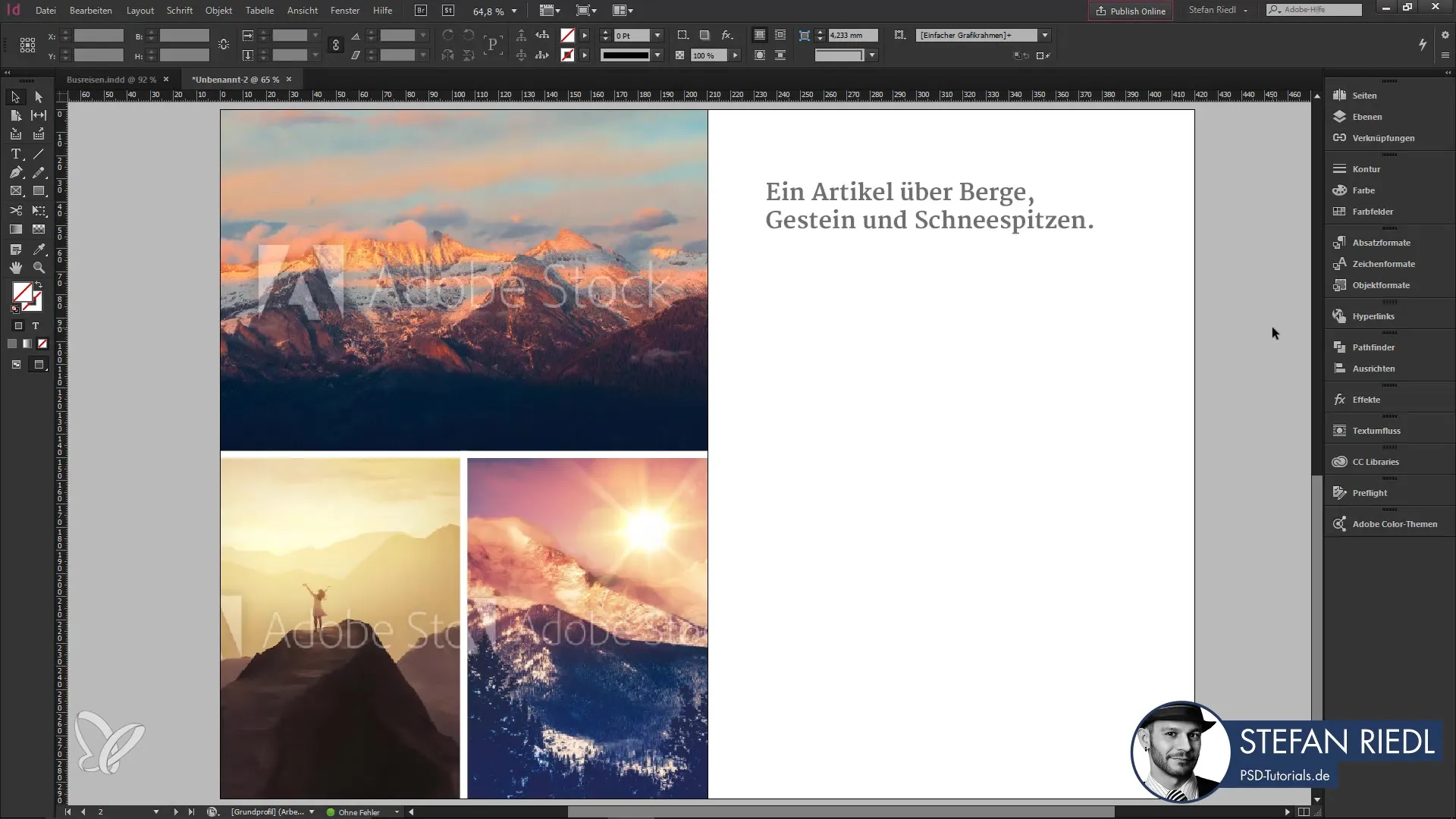Open the Bearbeiten menu
The height and width of the screenshot is (819, 1456).
click(x=90, y=11)
